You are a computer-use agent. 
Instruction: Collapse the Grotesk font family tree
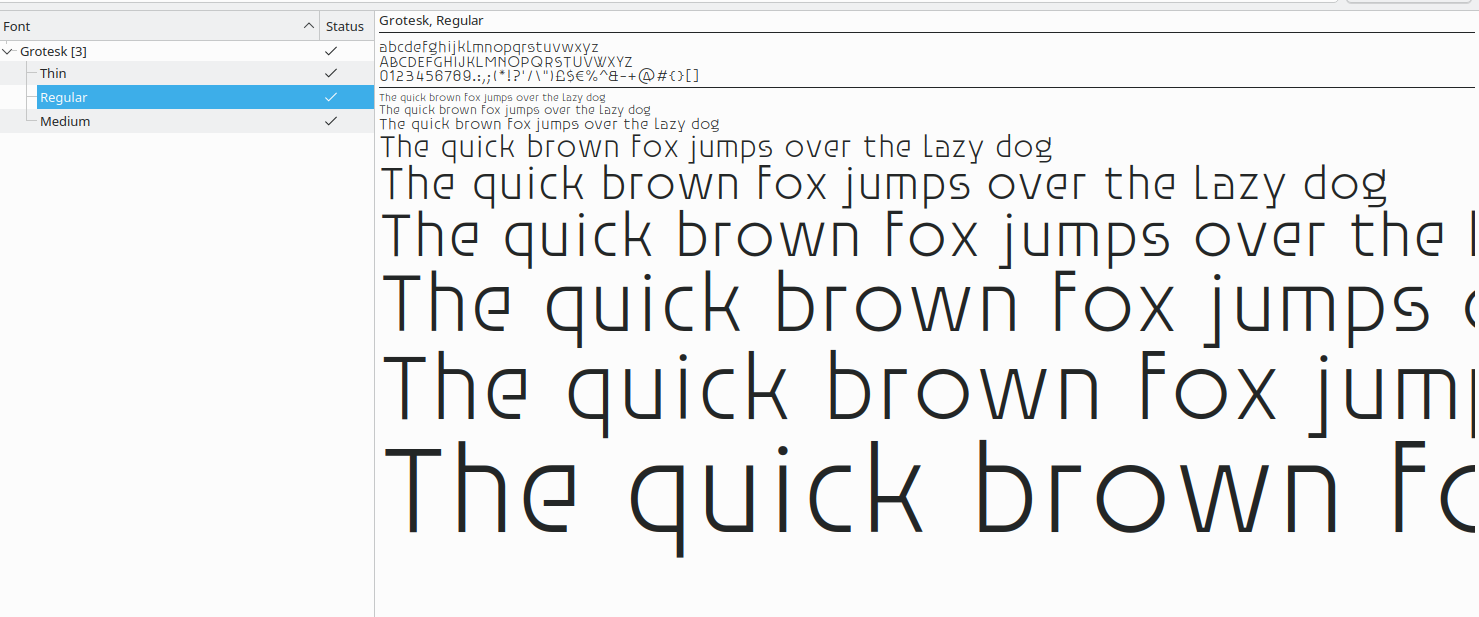coord(9,51)
